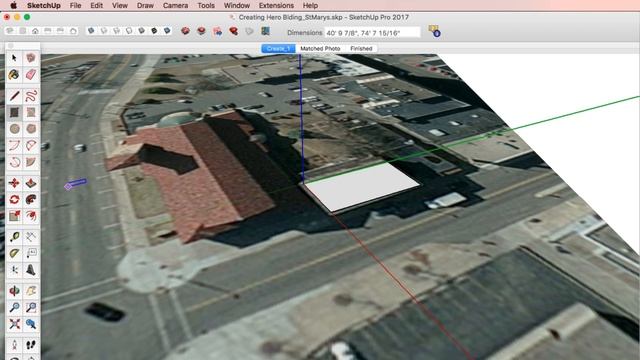This screenshot has width=640, height=360.
Task: Click the Dimensions measurement field
Action: pos(372,33)
